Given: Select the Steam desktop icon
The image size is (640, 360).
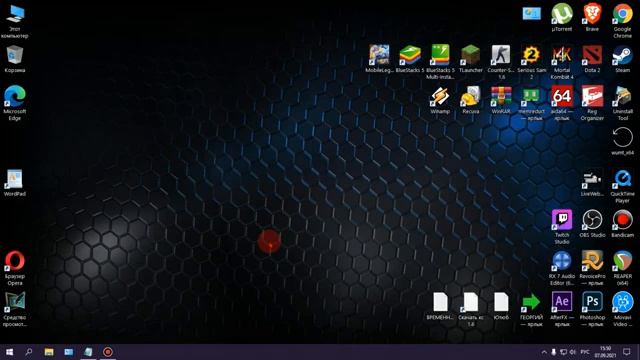Looking at the screenshot, I should [x=622, y=59].
